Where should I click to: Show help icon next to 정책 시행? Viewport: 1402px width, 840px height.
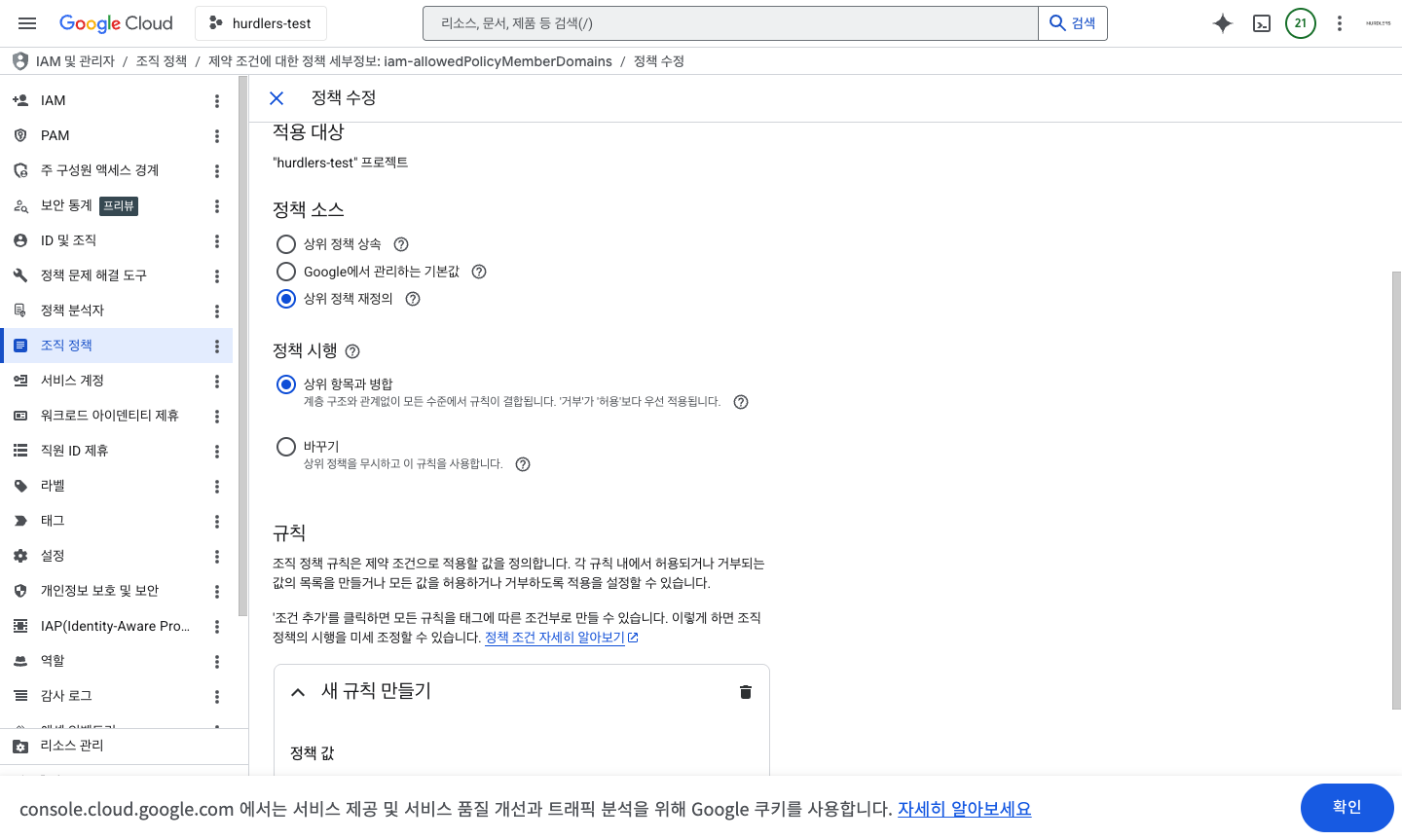pos(352,351)
